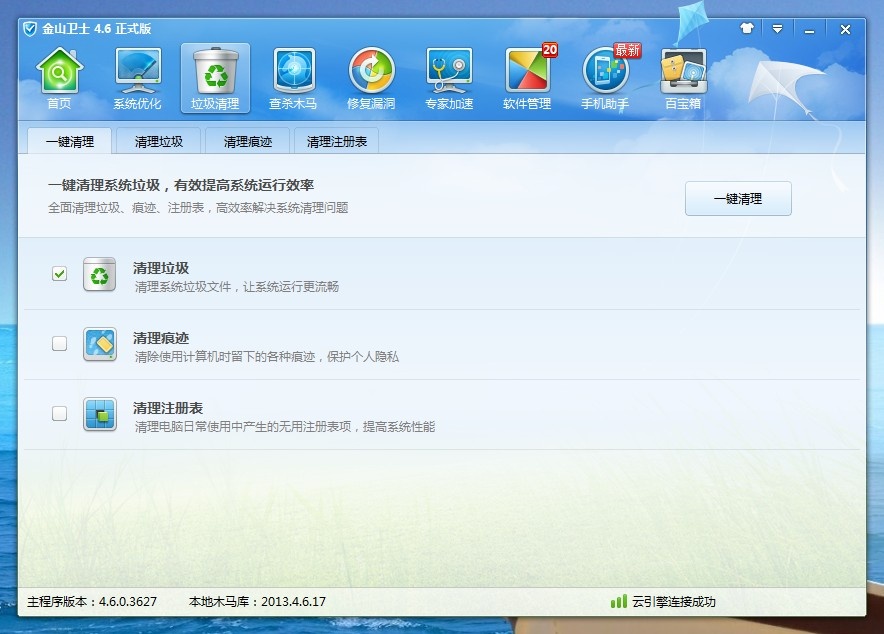This screenshot has width=884, height=634.
Task: Open 系统优化 system optimization
Action: click(x=137, y=78)
